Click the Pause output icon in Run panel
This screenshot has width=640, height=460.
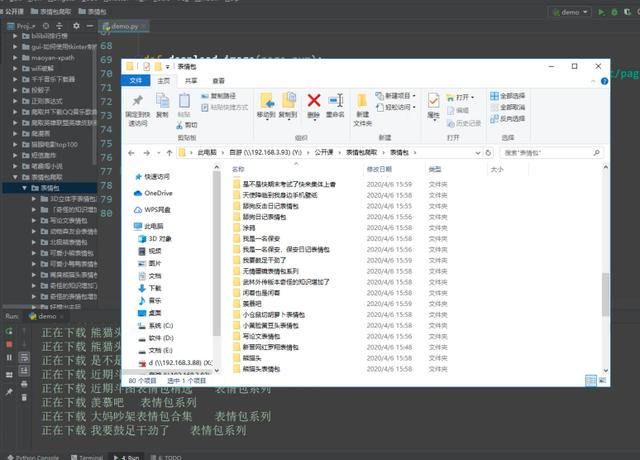tap(9, 358)
